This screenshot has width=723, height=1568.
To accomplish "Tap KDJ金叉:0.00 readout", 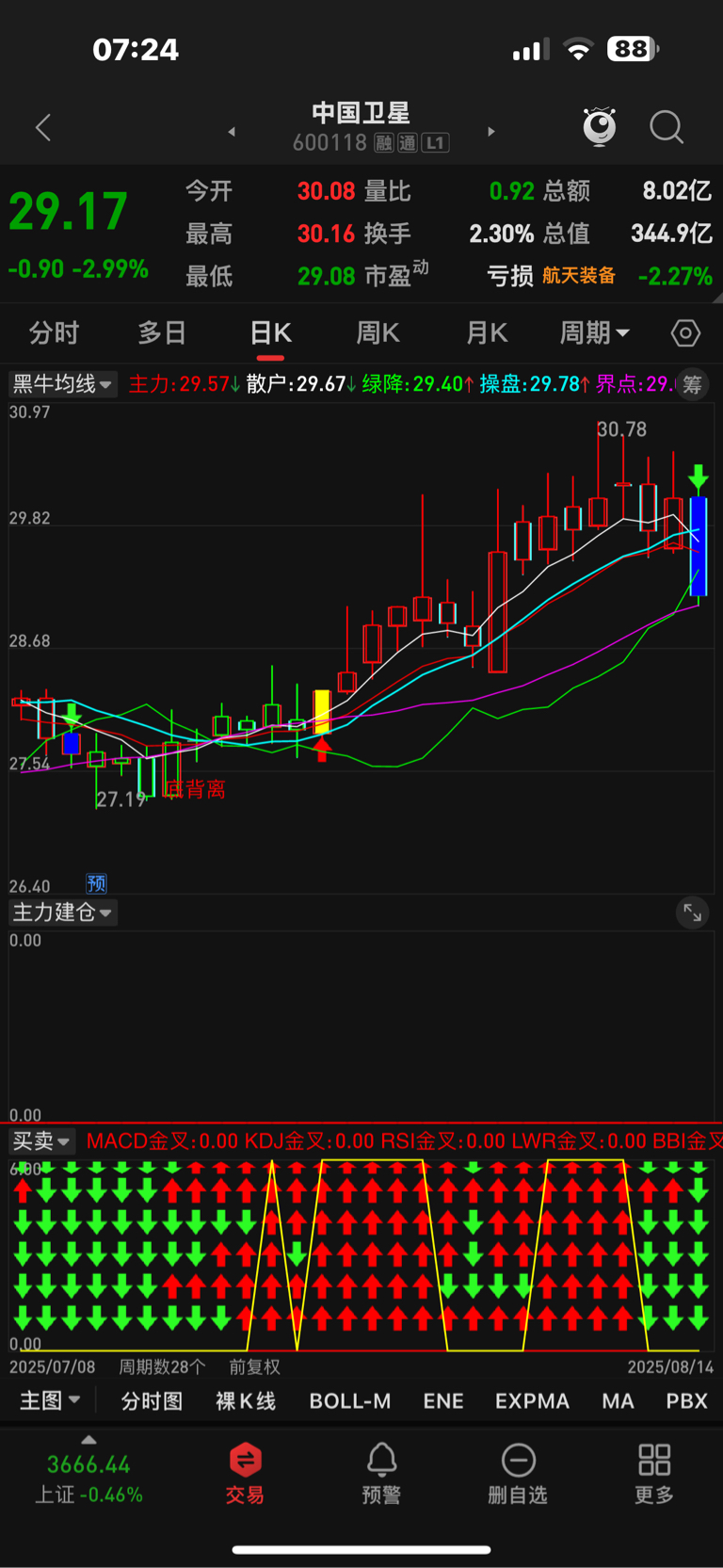I will [x=310, y=1141].
